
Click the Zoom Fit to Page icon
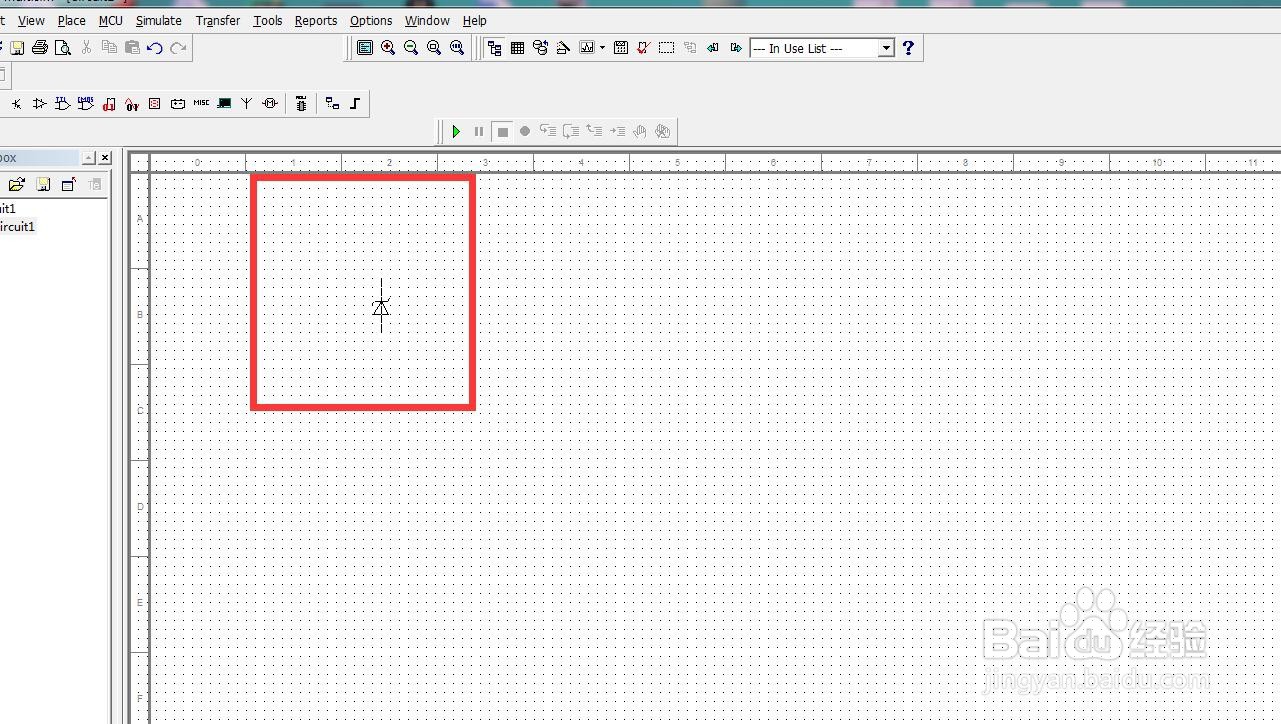(x=457, y=48)
